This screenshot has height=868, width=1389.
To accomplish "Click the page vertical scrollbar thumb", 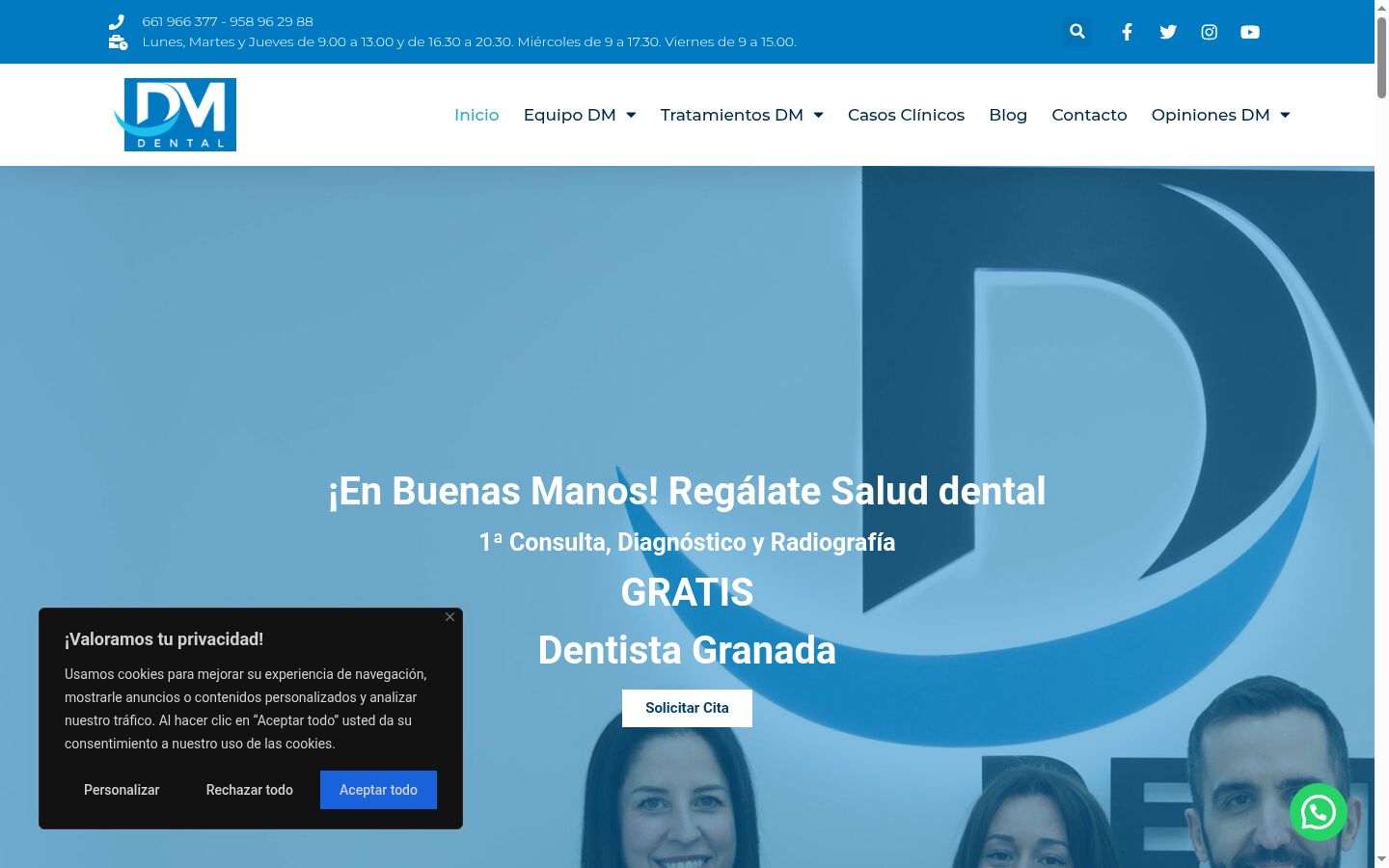I will coord(1381,58).
